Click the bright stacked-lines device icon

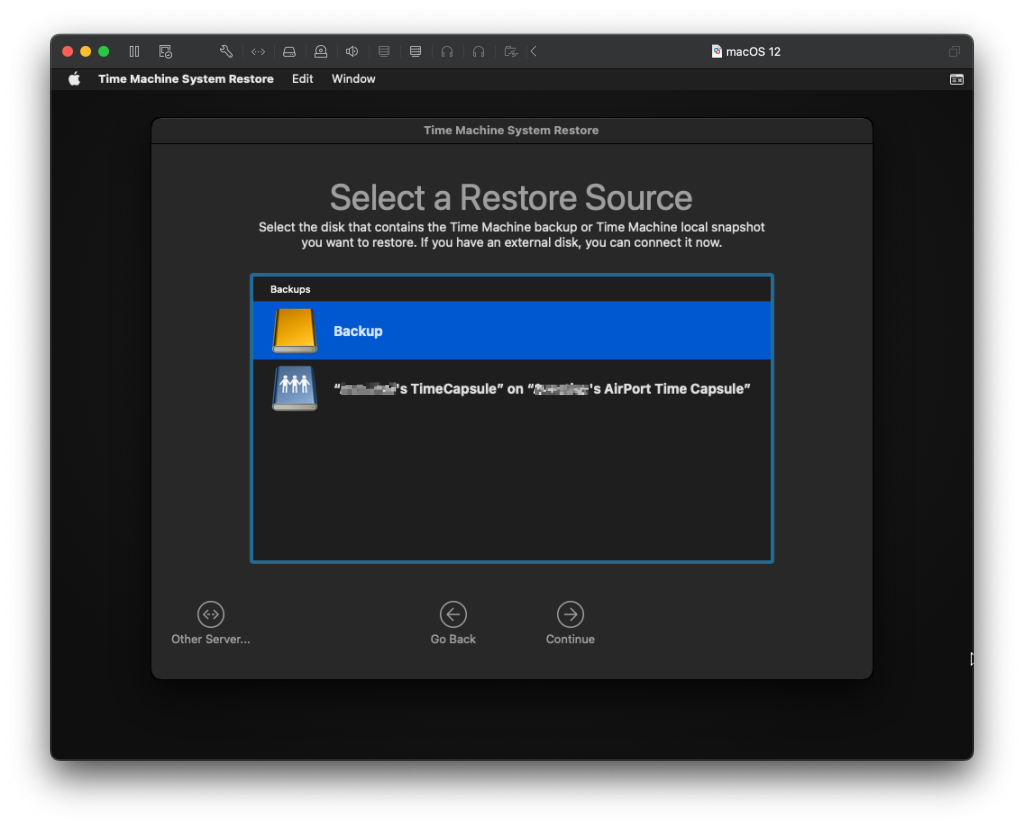click(415, 52)
